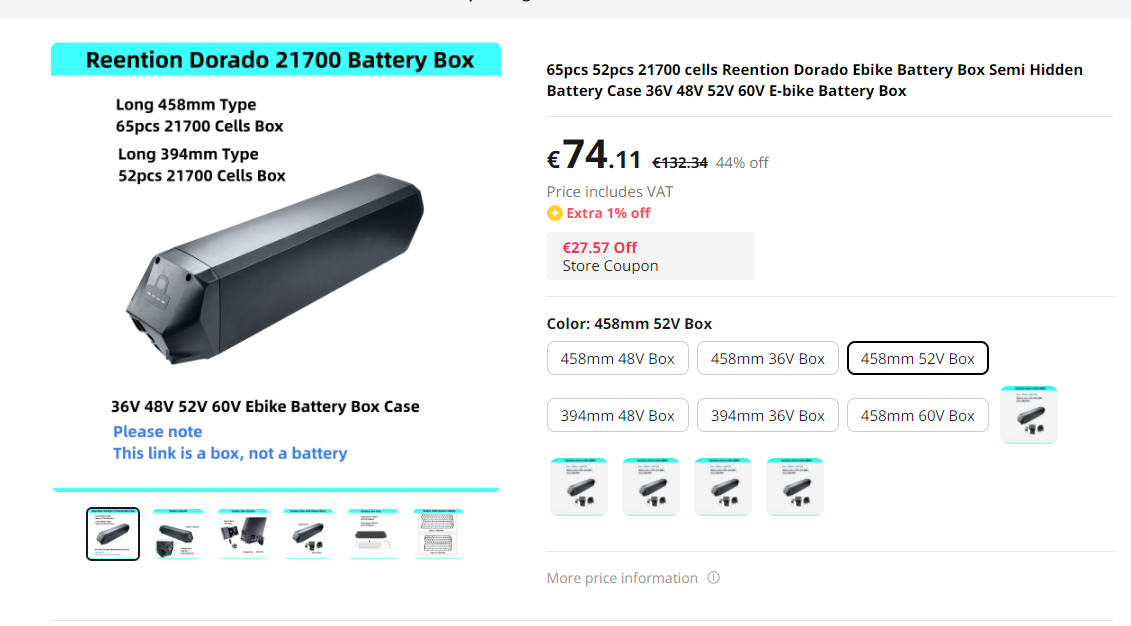1131x626 pixels.
Task: Claim the €27.57 Off store coupon
Action: click(x=650, y=256)
